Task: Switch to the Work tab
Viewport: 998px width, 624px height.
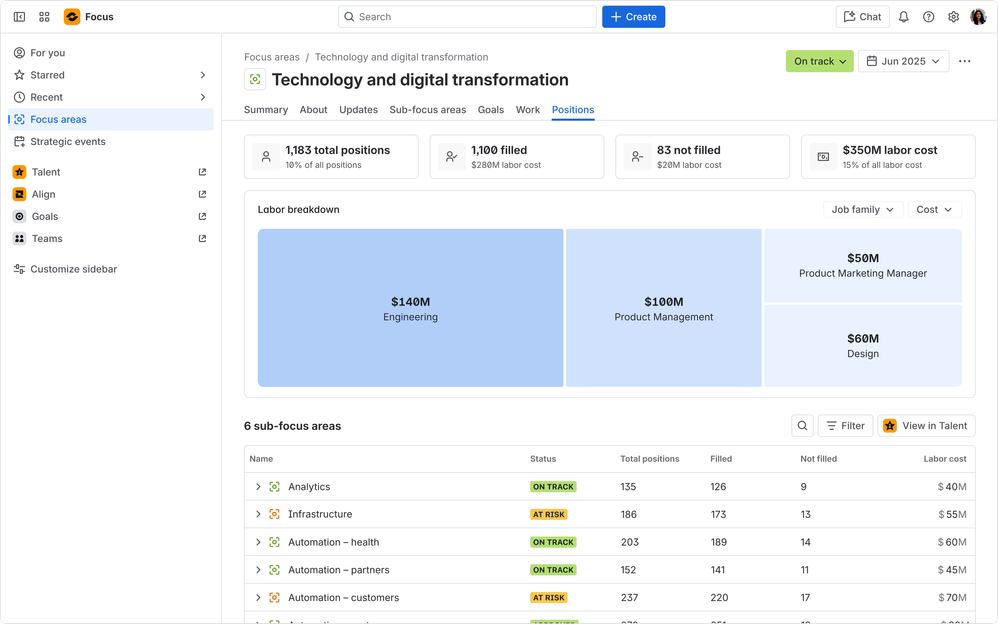Action: click(528, 110)
